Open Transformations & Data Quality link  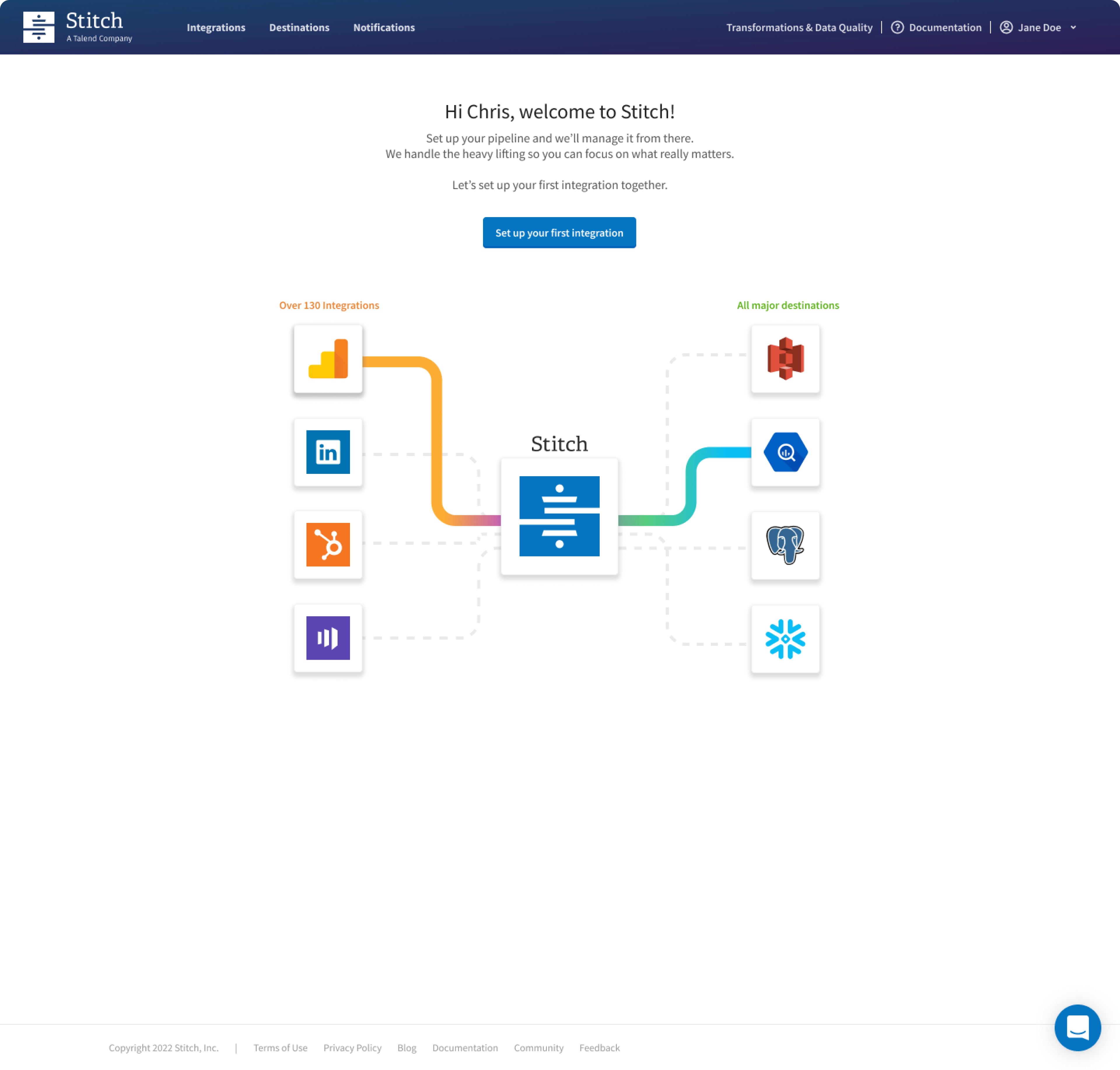click(x=799, y=27)
